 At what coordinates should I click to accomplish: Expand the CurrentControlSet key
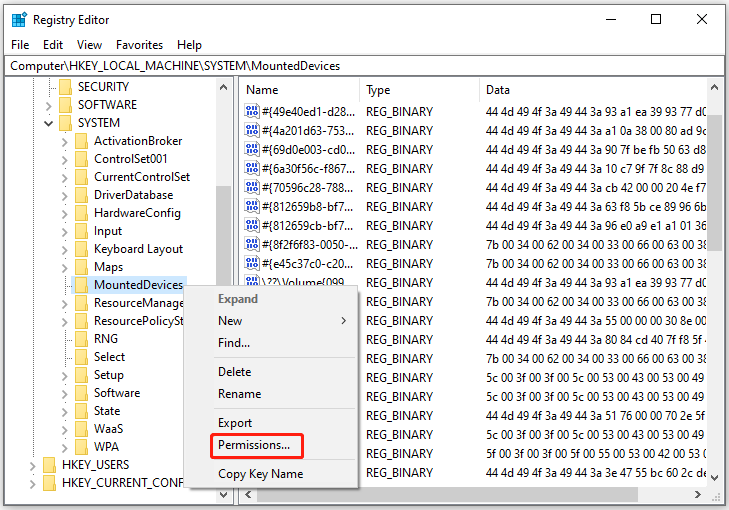[x=65, y=178]
